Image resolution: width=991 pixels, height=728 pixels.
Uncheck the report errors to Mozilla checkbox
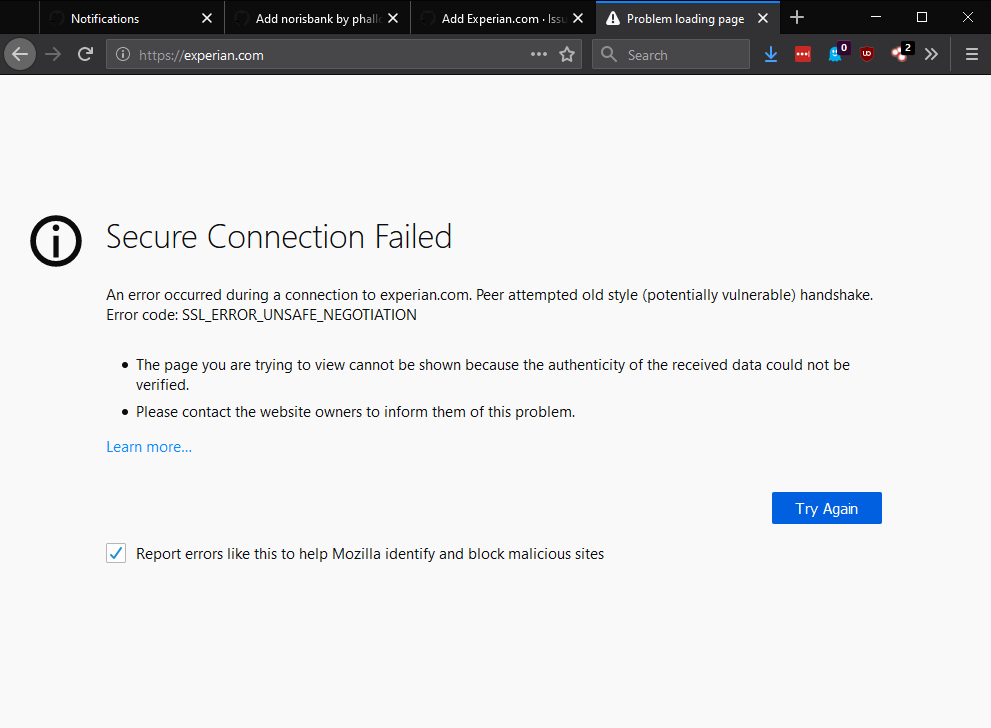point(116,553)
